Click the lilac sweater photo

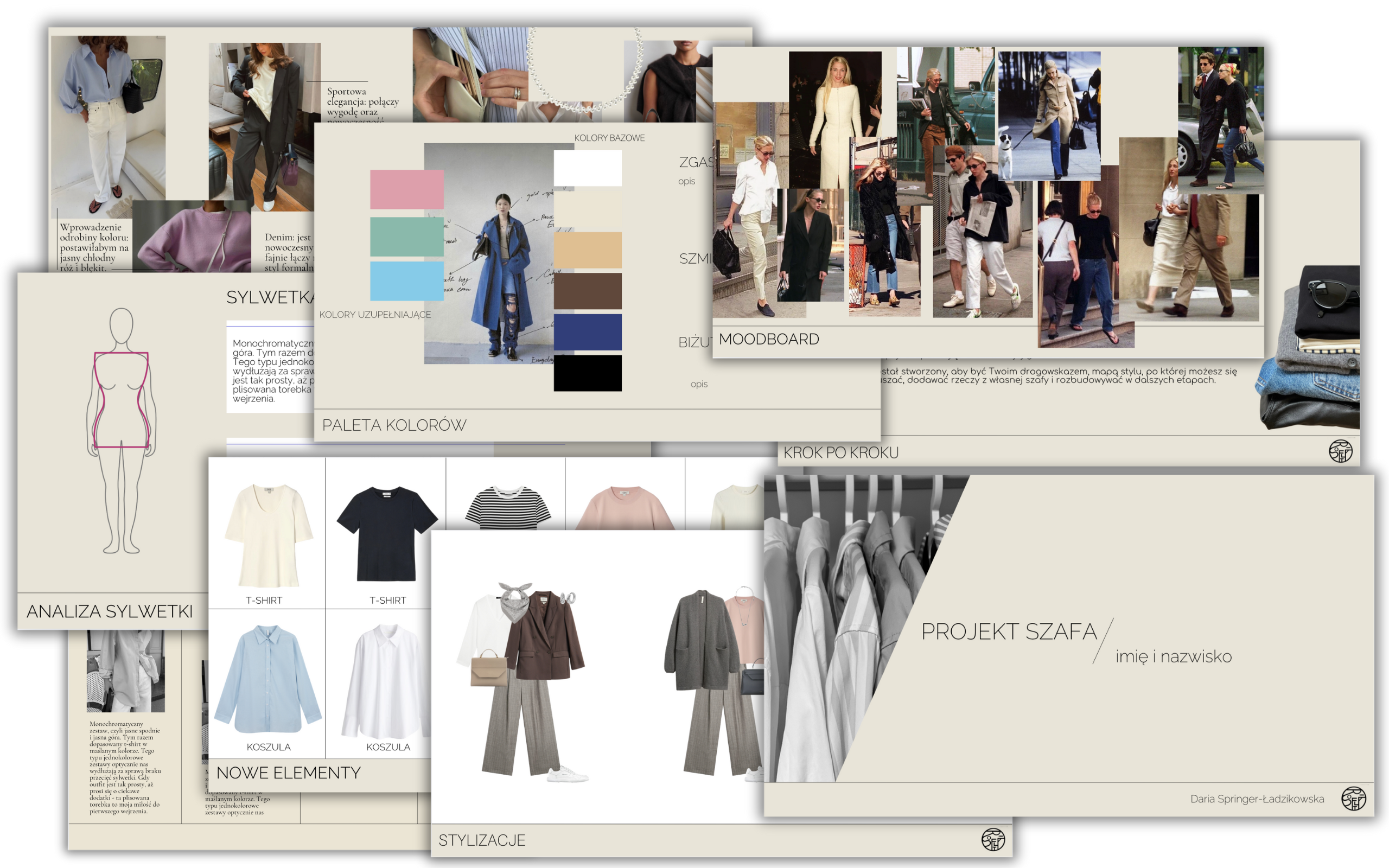tap(192, 236)
